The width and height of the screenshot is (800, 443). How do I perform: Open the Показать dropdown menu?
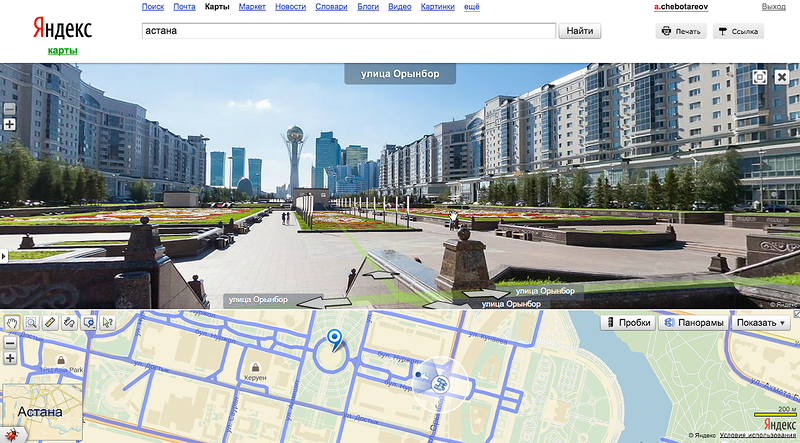coord(760,323)
